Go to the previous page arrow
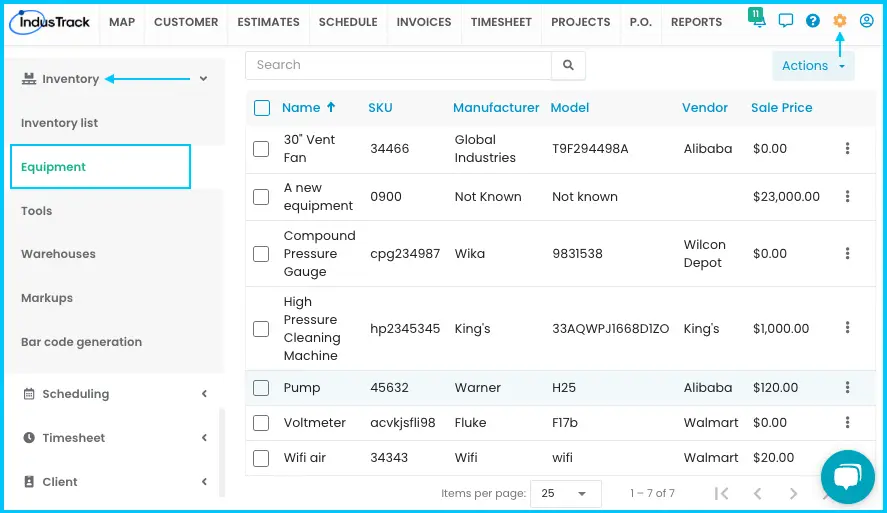Viewport: 887px width, 513px height. (757, 493)
